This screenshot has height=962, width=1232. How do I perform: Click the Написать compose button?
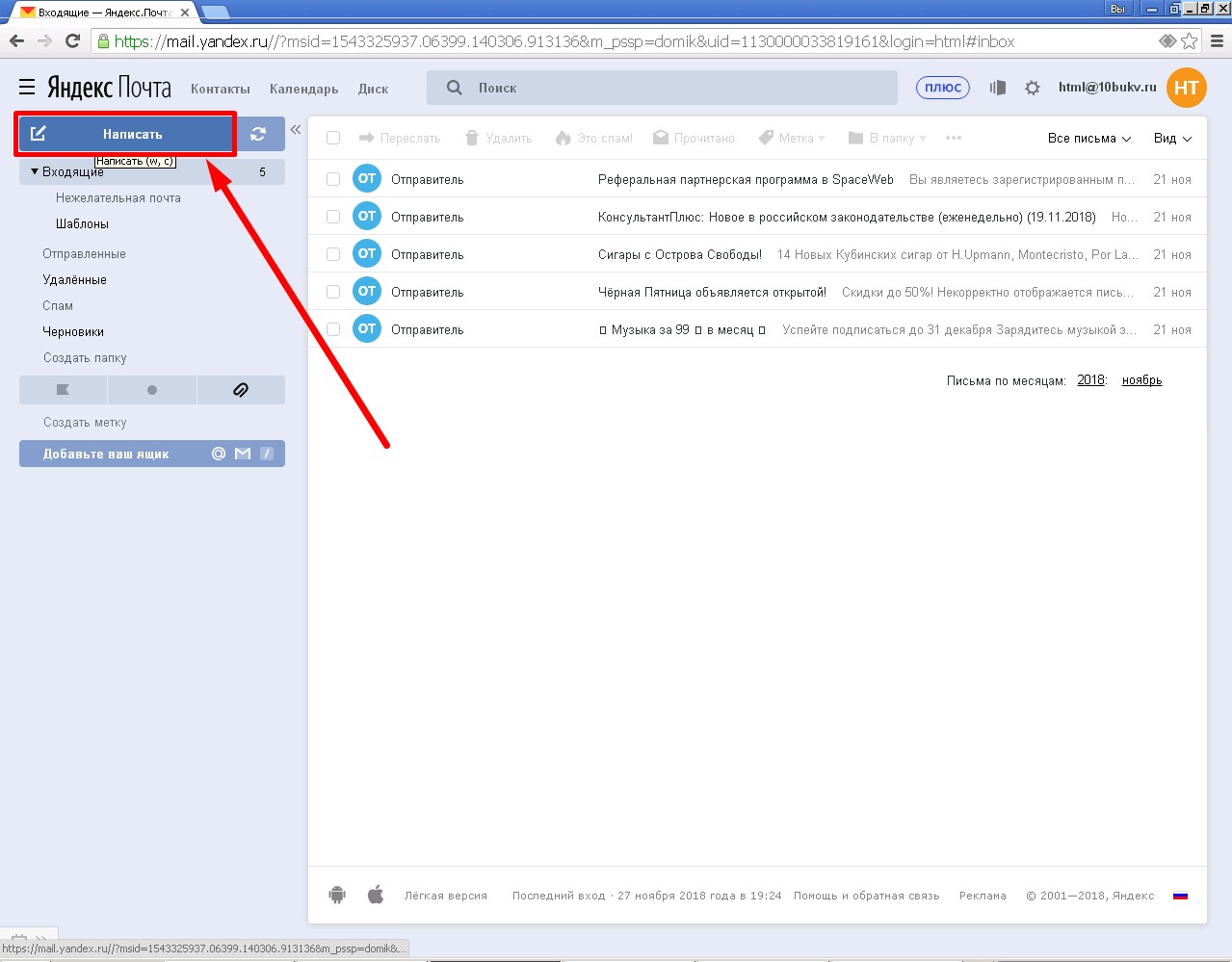[126, 134]
